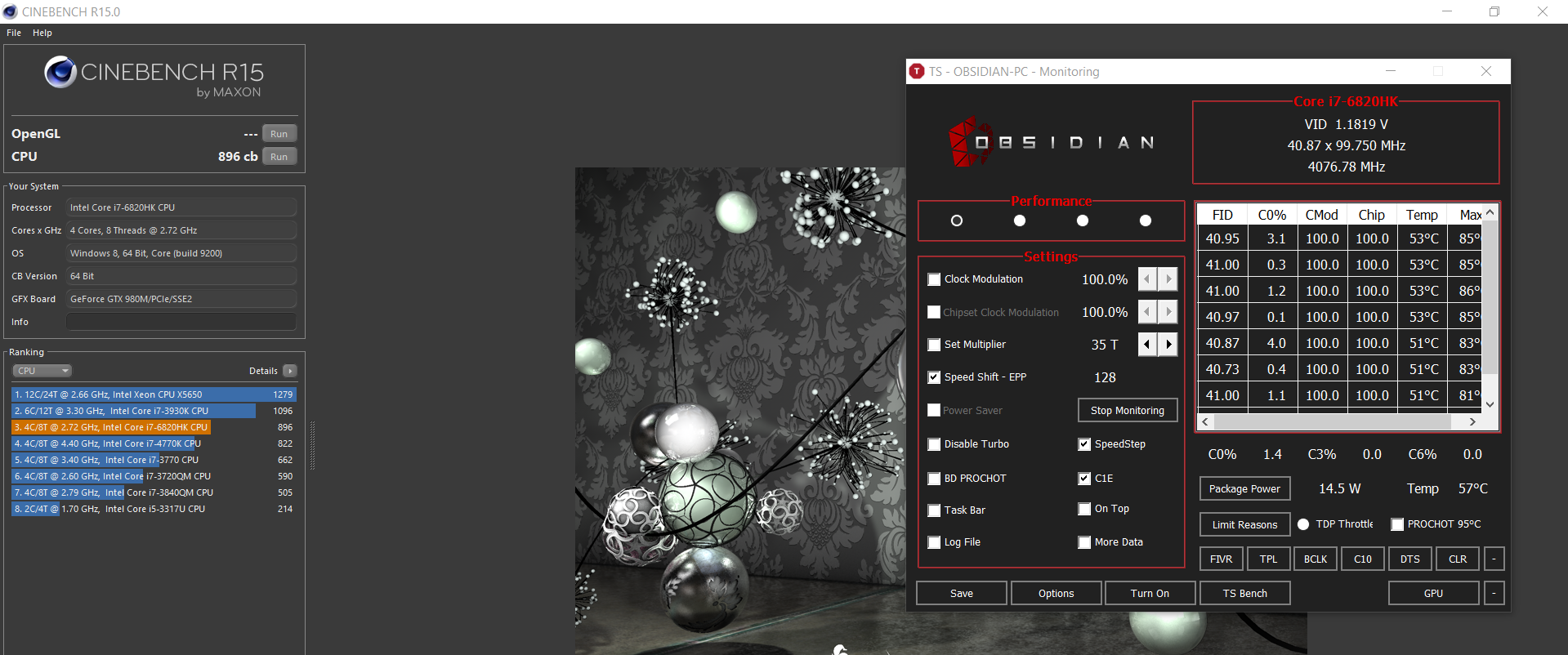The image size is (1568, 655).
Task: Toggle the Task Bar checkbox
Action: click(x=934, y=510)
